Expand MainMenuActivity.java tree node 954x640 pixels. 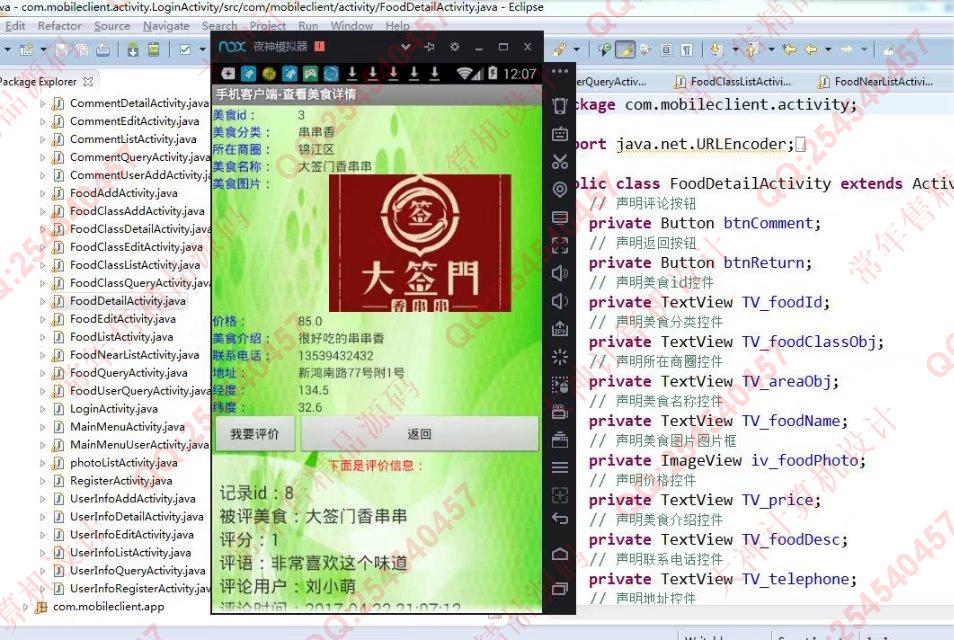(x=43, y=427)
